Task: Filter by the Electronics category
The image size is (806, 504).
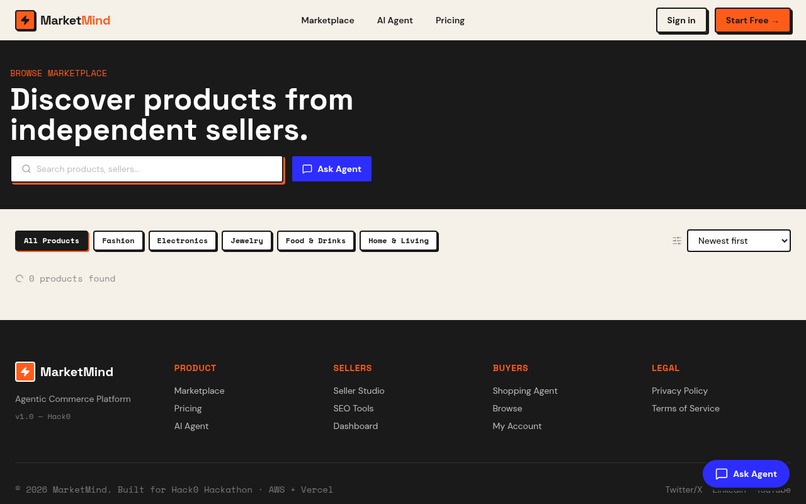Action: pos(182,241)
